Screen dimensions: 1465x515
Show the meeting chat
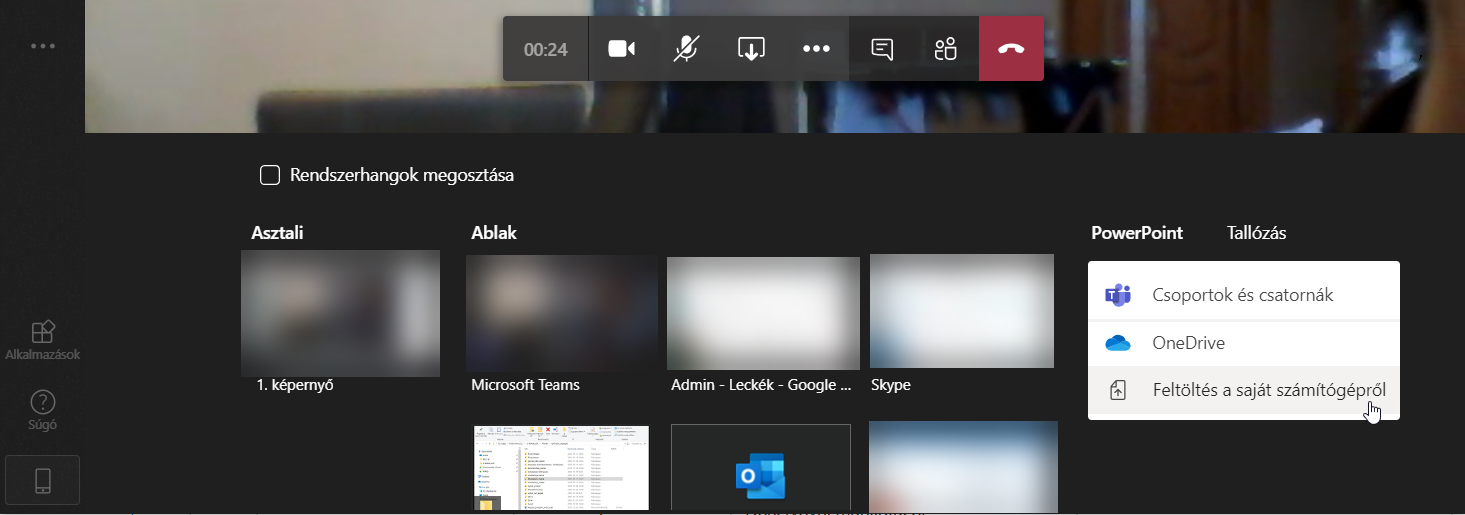click(882, 49)
